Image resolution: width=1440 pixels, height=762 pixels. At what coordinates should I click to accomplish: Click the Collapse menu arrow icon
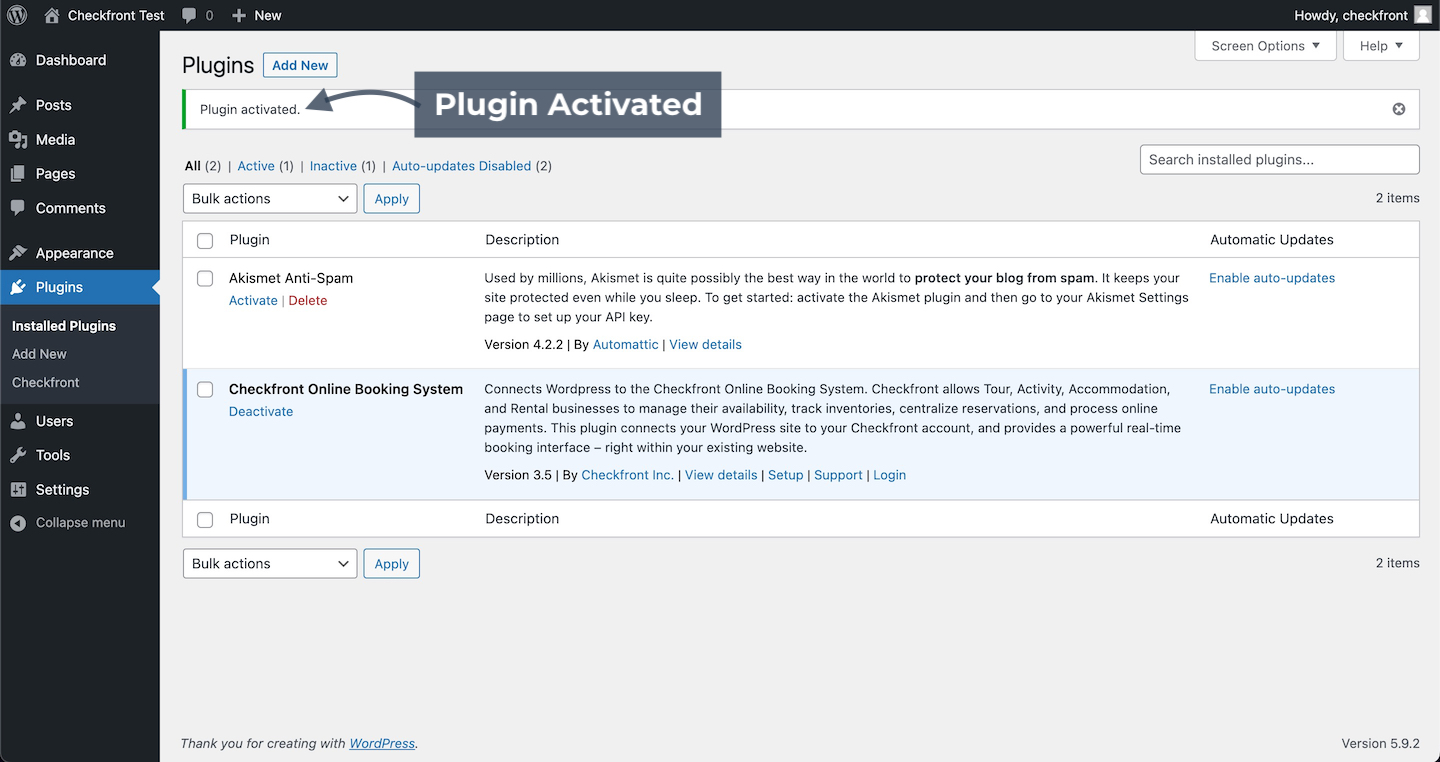(18, 523)
